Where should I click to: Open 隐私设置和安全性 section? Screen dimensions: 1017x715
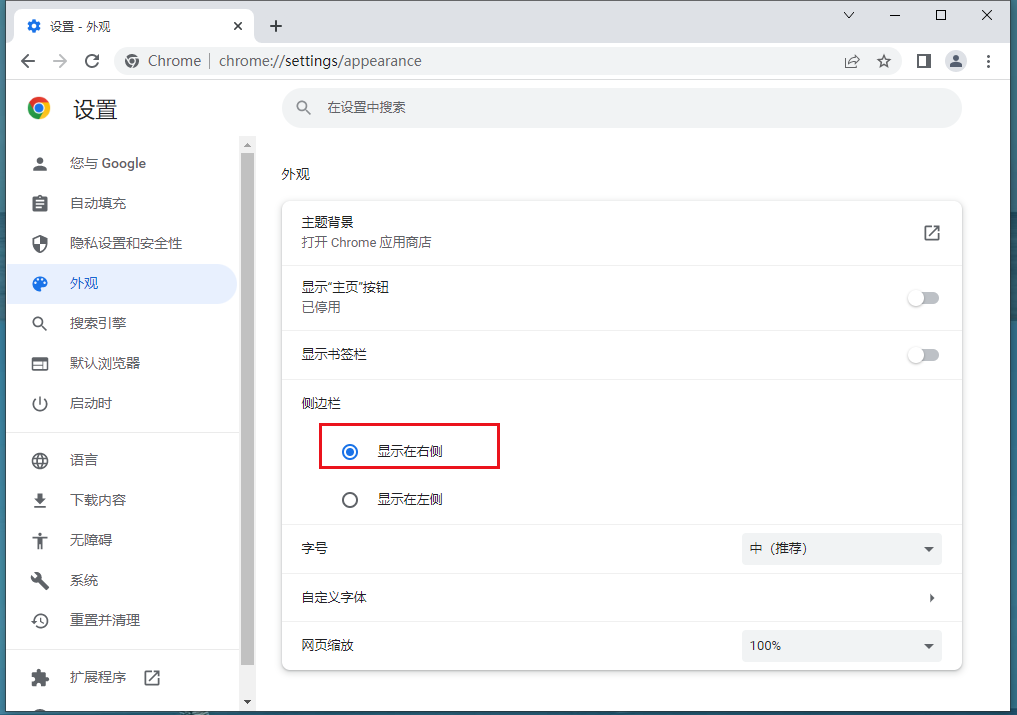tap(123, 243)
